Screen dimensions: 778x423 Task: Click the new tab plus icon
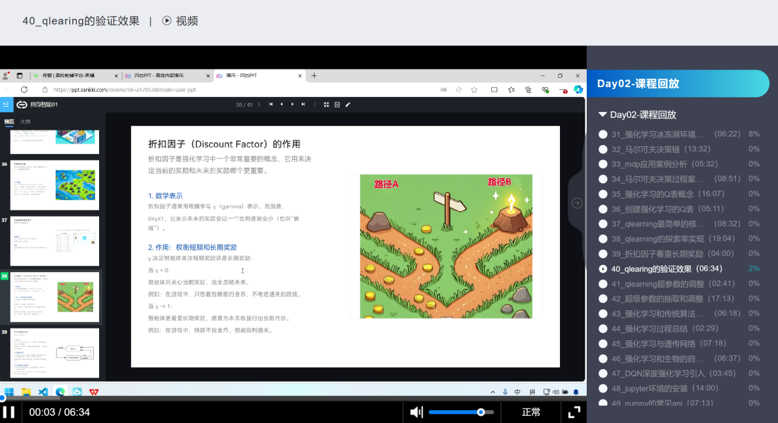click(314, 75)
